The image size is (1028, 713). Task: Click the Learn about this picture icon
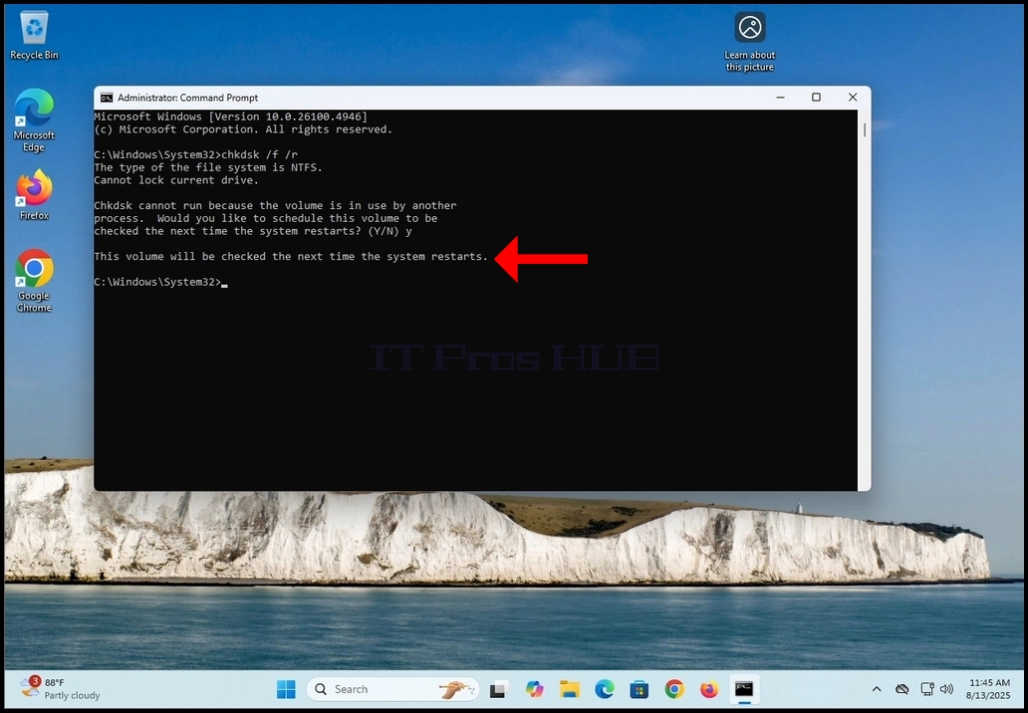[749, 41]
